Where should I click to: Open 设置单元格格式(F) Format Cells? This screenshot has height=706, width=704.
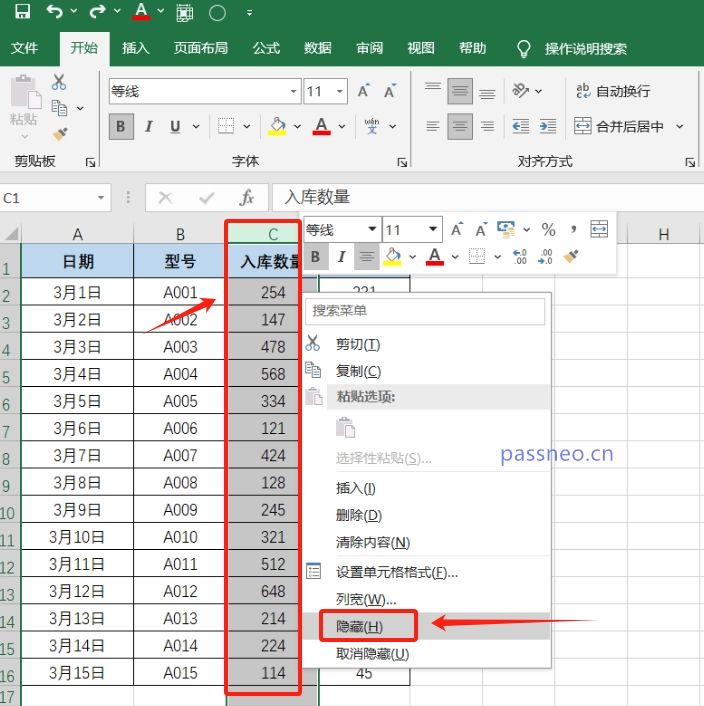426,572
